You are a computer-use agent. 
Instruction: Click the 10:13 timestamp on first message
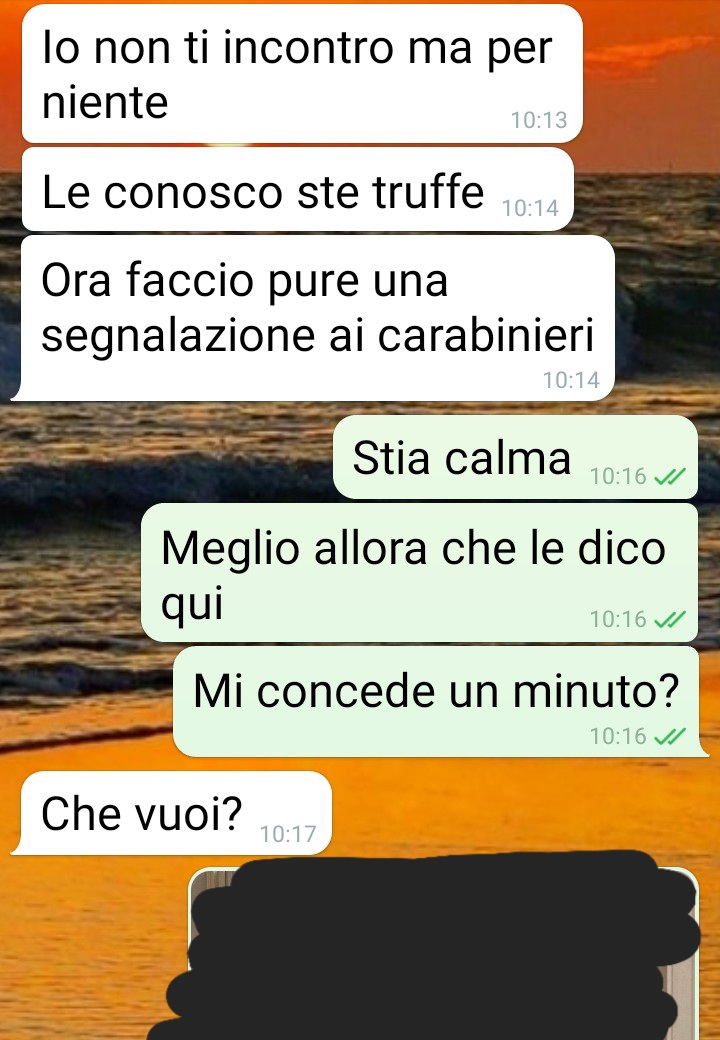point(539,120)
